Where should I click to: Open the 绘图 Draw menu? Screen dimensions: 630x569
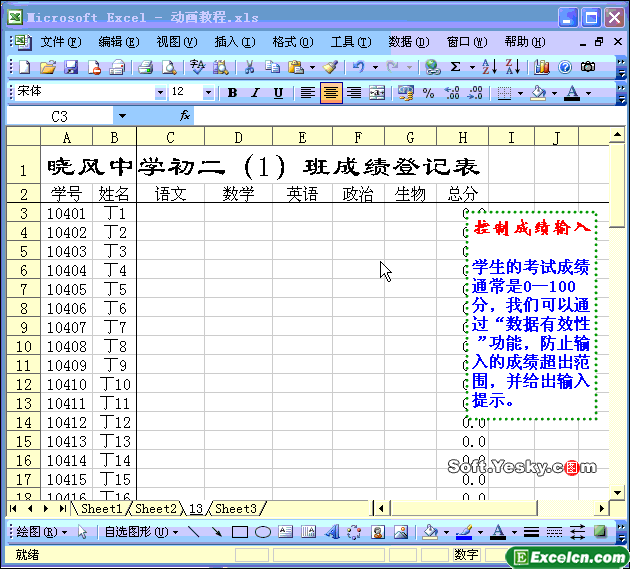pyautogui.click(x=41, y=532)
